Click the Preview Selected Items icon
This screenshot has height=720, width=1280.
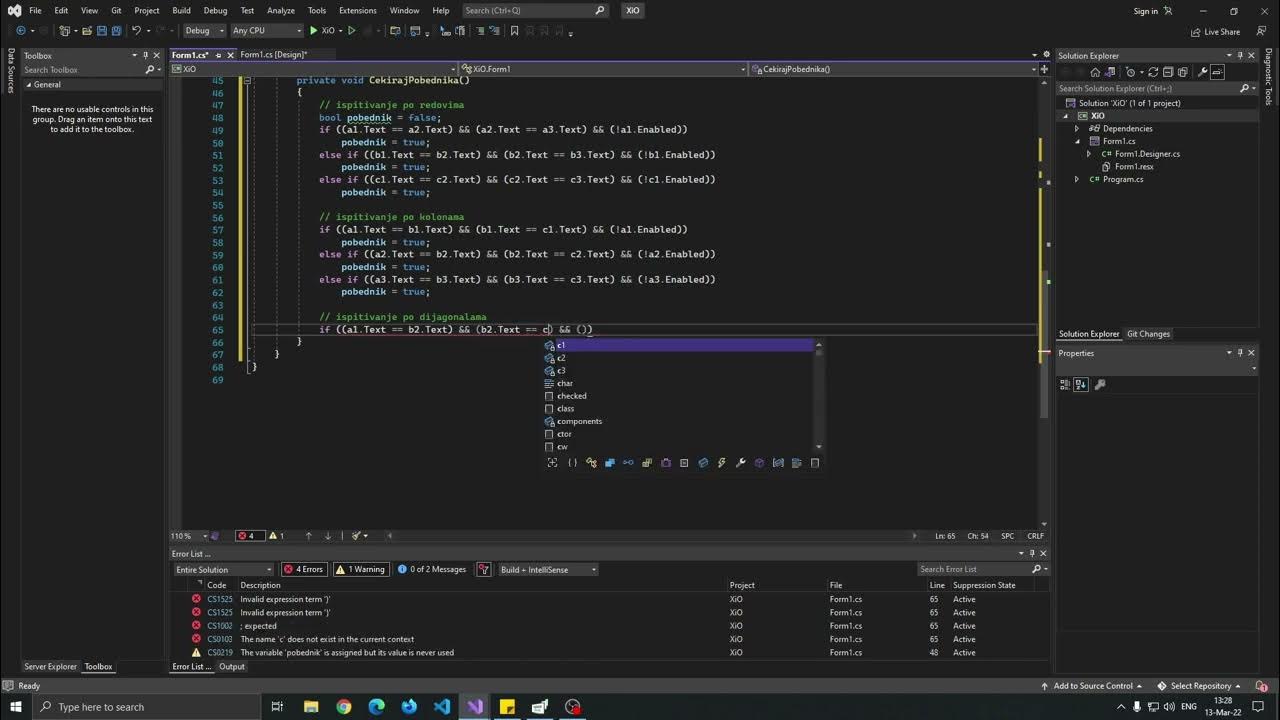[x=1217, y=72]
